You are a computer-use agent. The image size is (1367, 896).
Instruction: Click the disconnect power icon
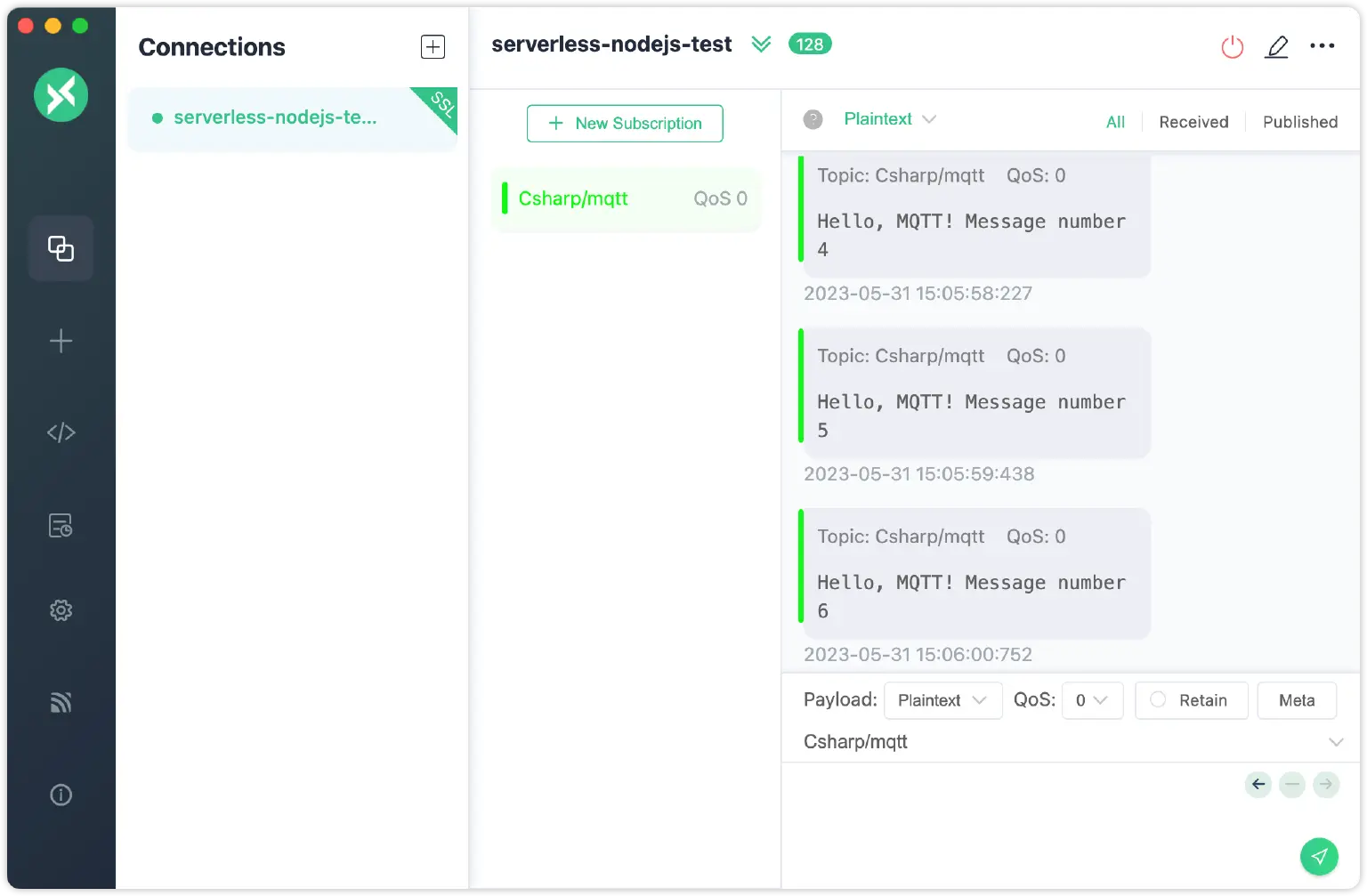coord(1232,47)
